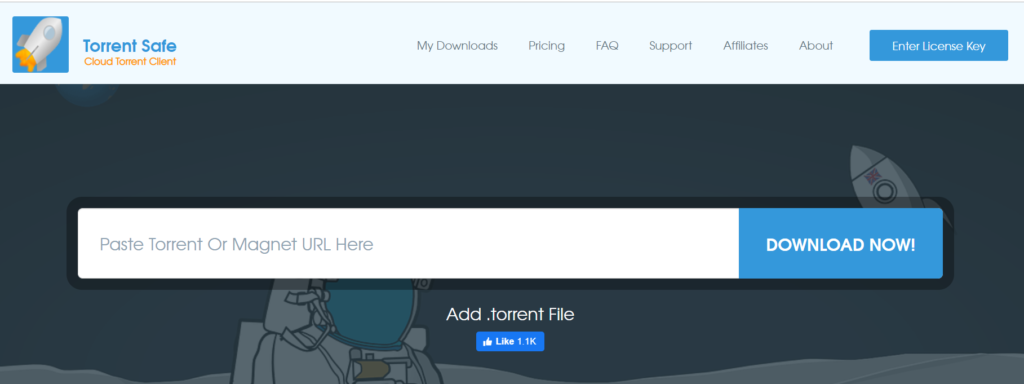This screenshot has height=384, width=1024.
Task: Open the Affiliates page
Action: pos(745,46)
